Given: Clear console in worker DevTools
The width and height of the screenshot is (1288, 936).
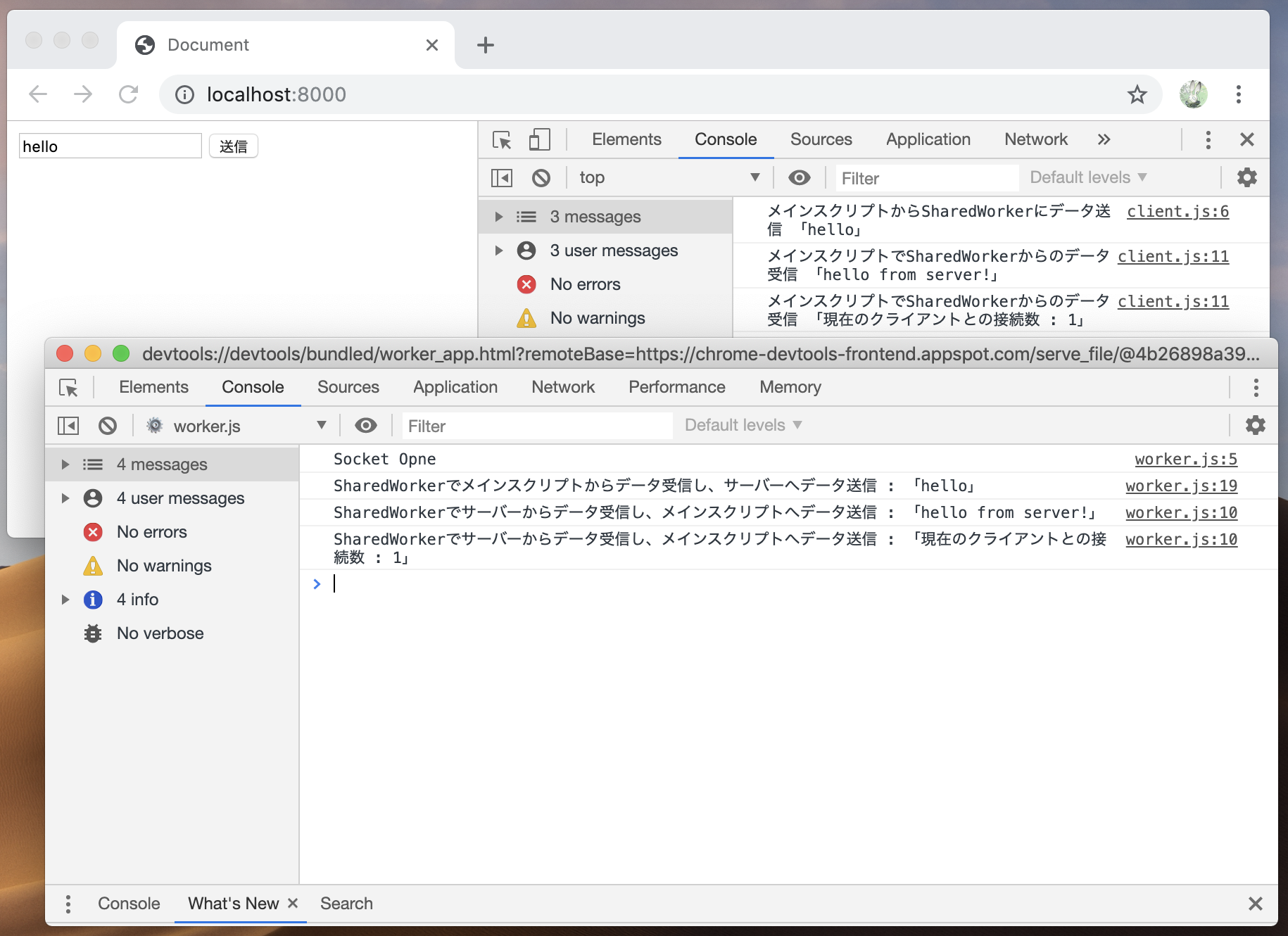Looking at the screenshot, I should pos(108,426).
